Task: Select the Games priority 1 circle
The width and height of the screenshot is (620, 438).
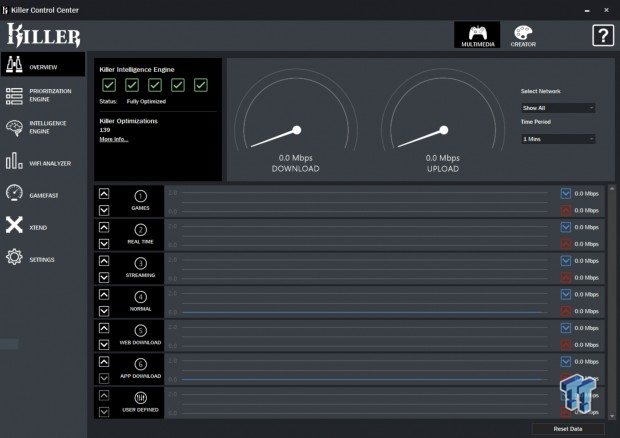Action: coord(140,196)
